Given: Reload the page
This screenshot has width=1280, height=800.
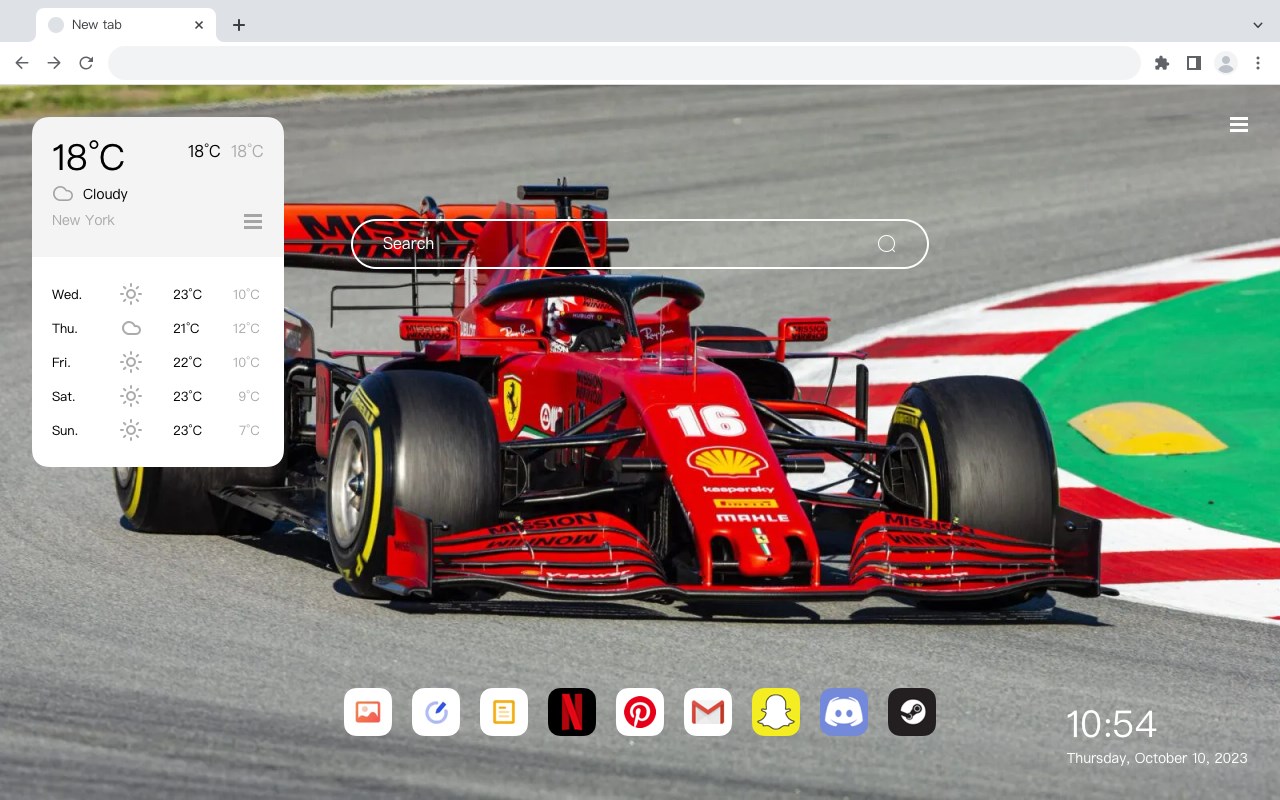Looking at the screenshot, I should point(86,63).
